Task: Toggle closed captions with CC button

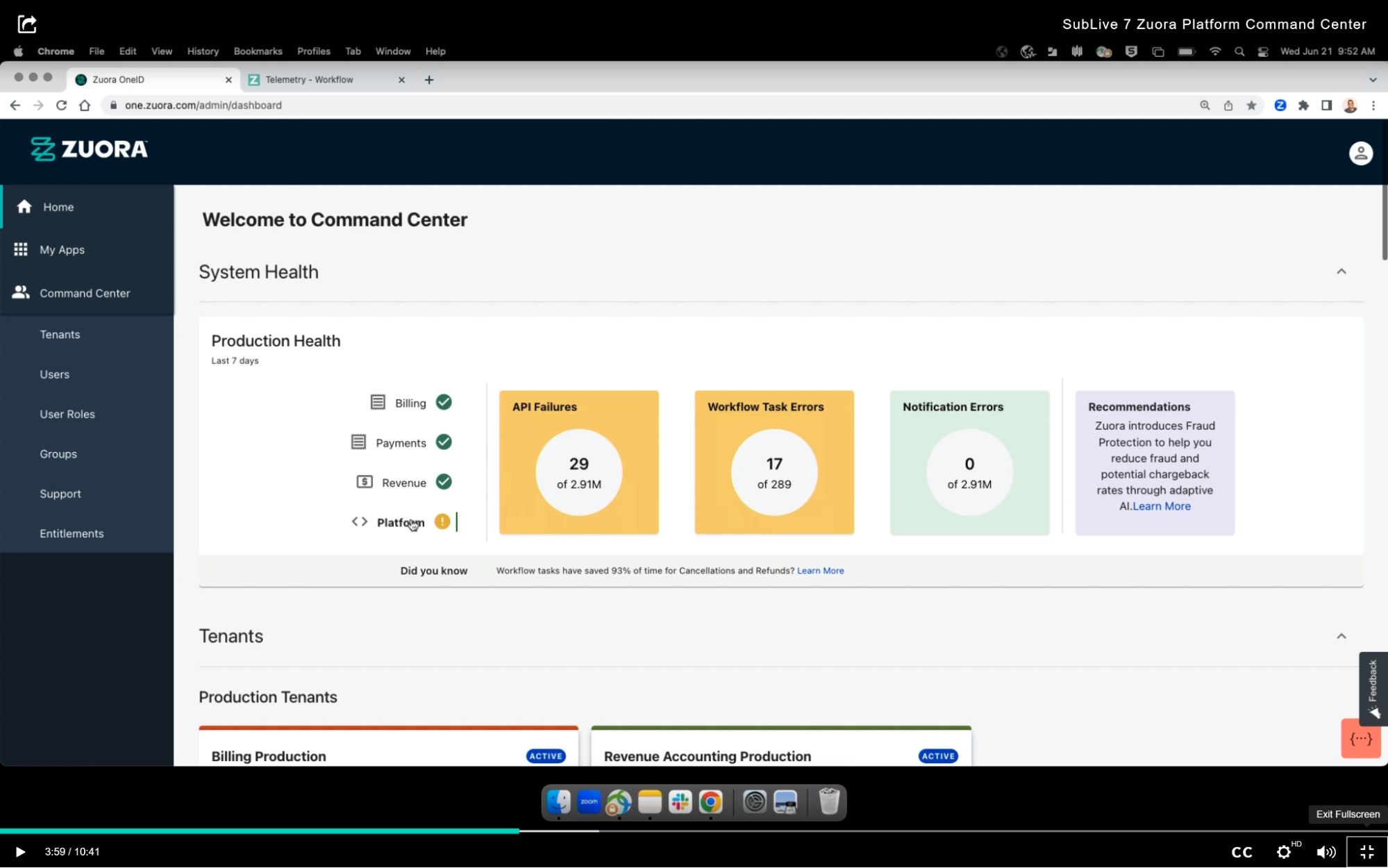Action: click(1241, 852)
